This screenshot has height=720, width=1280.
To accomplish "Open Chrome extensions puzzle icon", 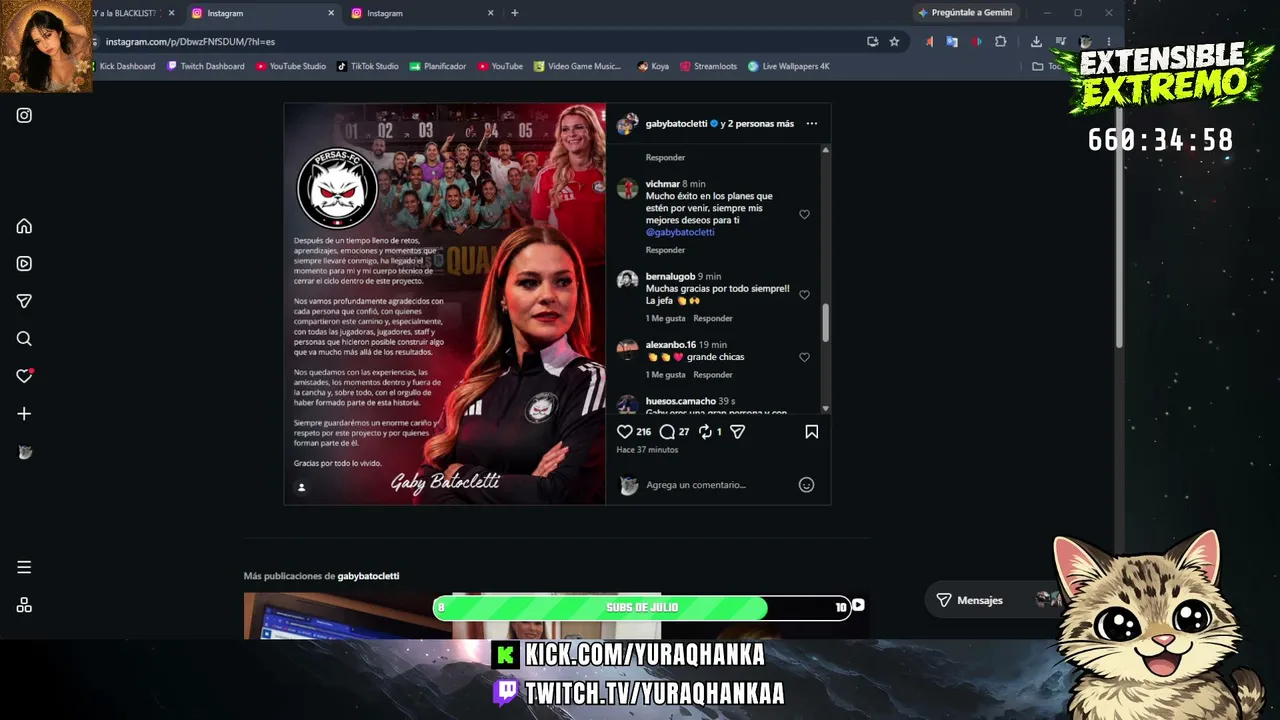I will point(1000,42).
